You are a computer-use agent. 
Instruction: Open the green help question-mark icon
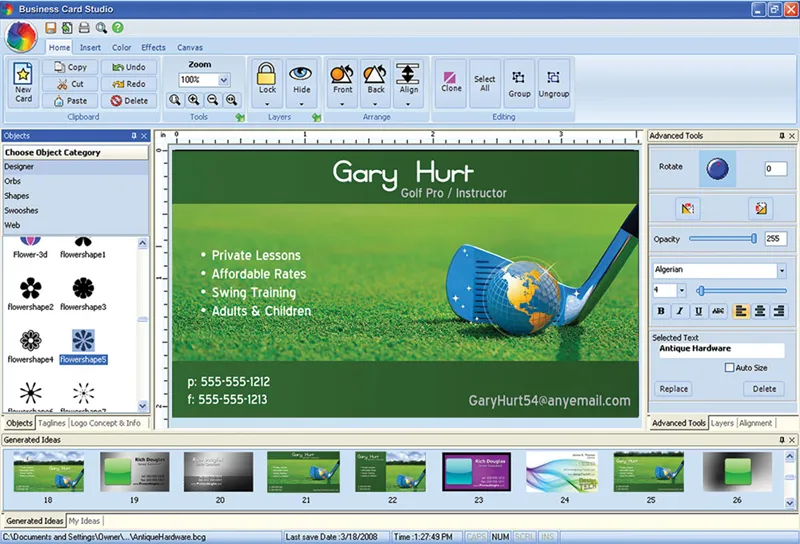(x=118, y=28)
